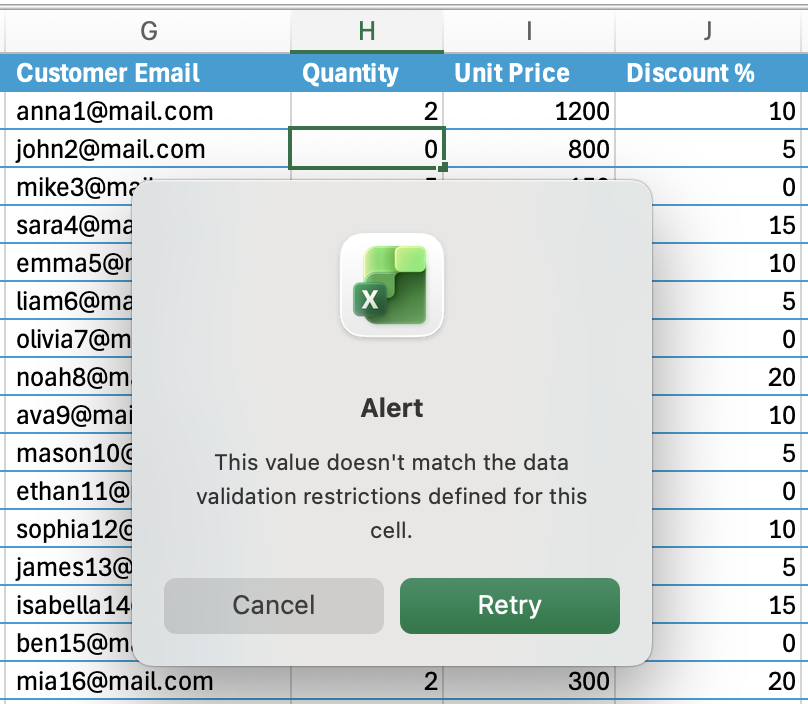Image resolution: width=808 pixels, height=704 pixels.
Task: Select Unit Price cell 300
Action: coord(529,681)
